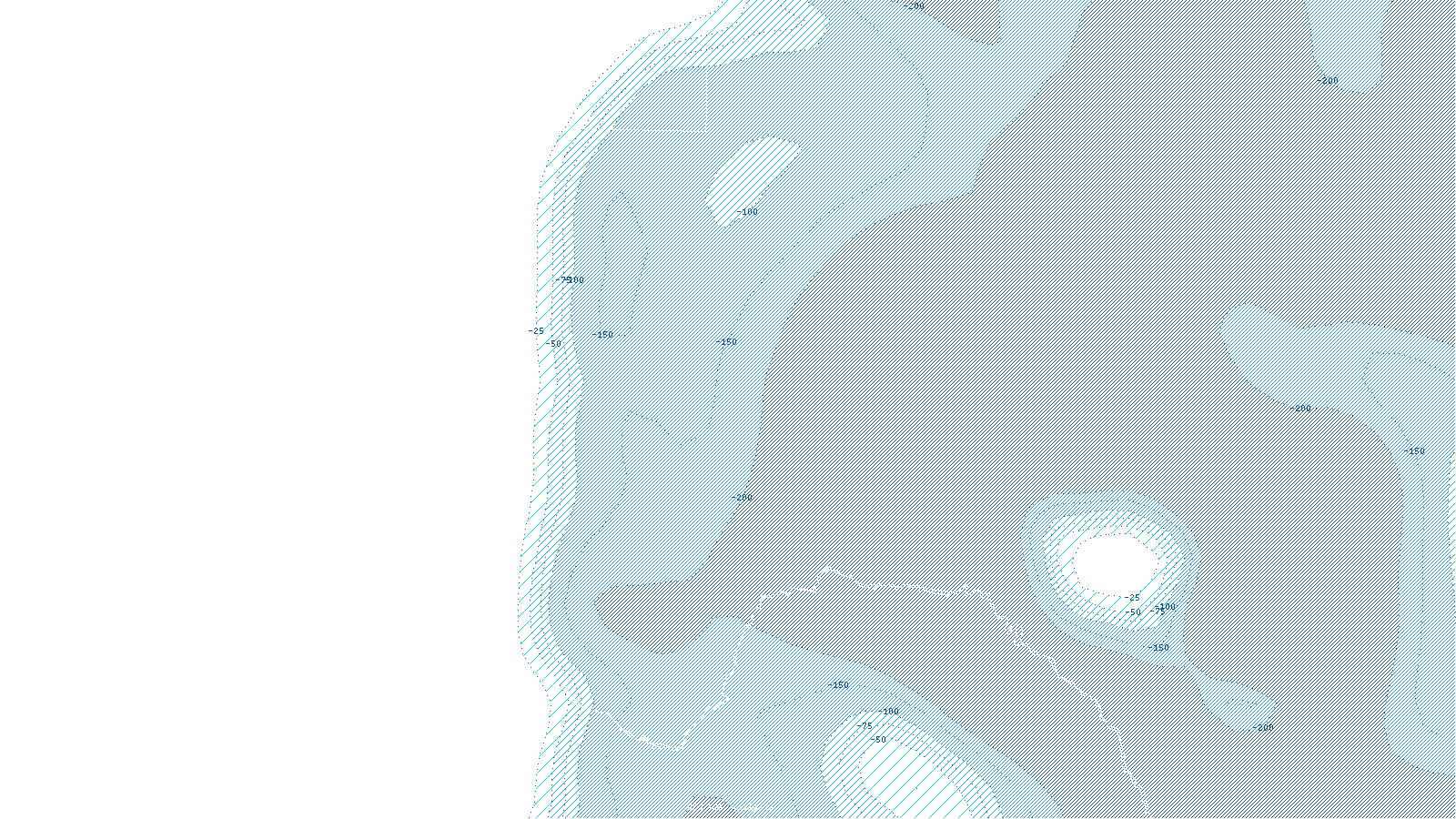1456x819 pixels.
Task: Click the -25 label on map's western edge
Action: [x=536, y=331]
